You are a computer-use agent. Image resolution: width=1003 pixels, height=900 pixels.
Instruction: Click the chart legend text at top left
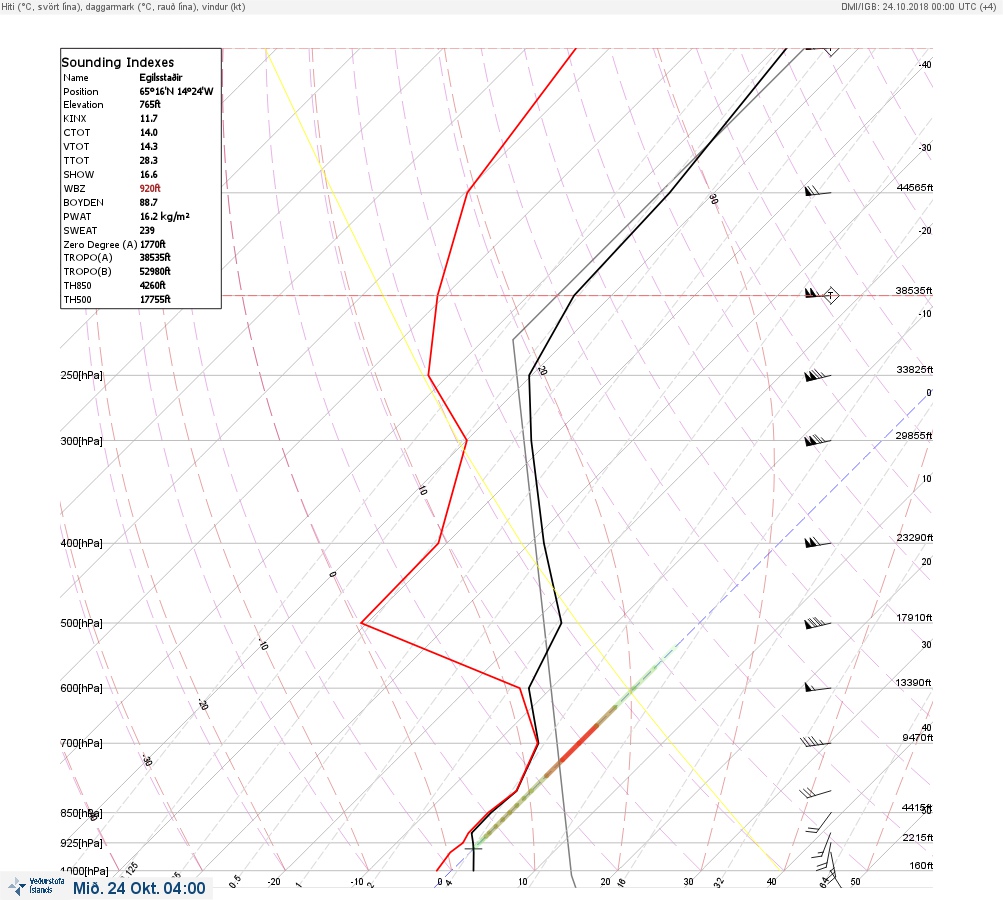pyautogui.click(x=123, y=7)
